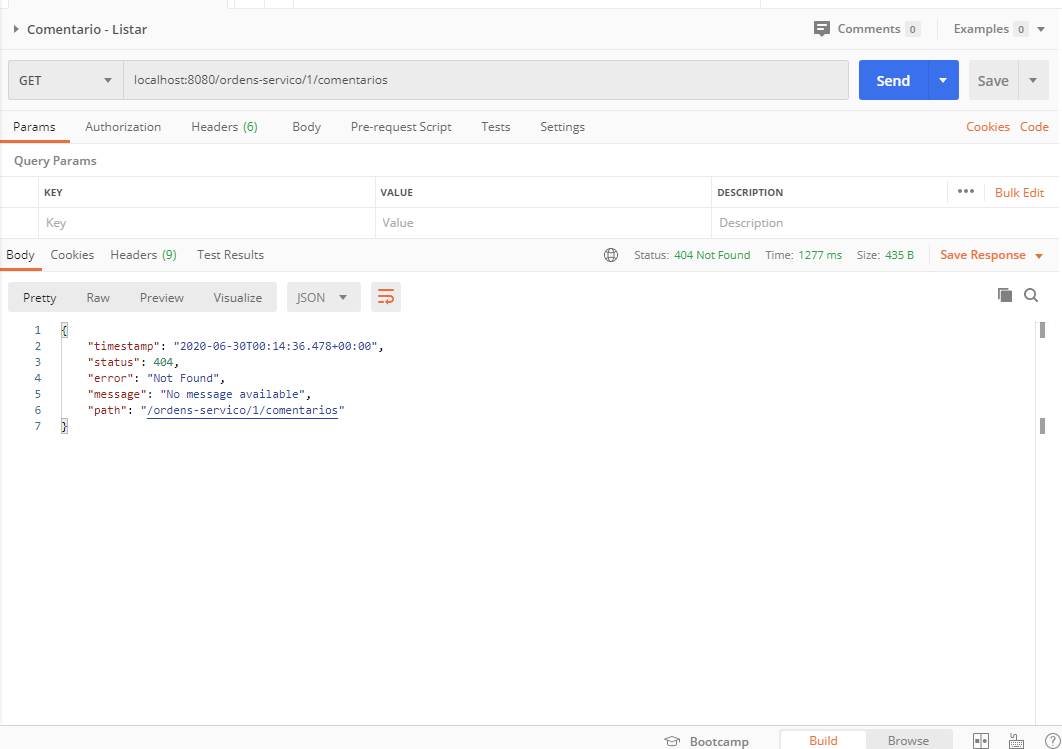This screenshot has height=749, width=1062.
Task: Switch to the Authorization tab
Action: pos(123,127)
